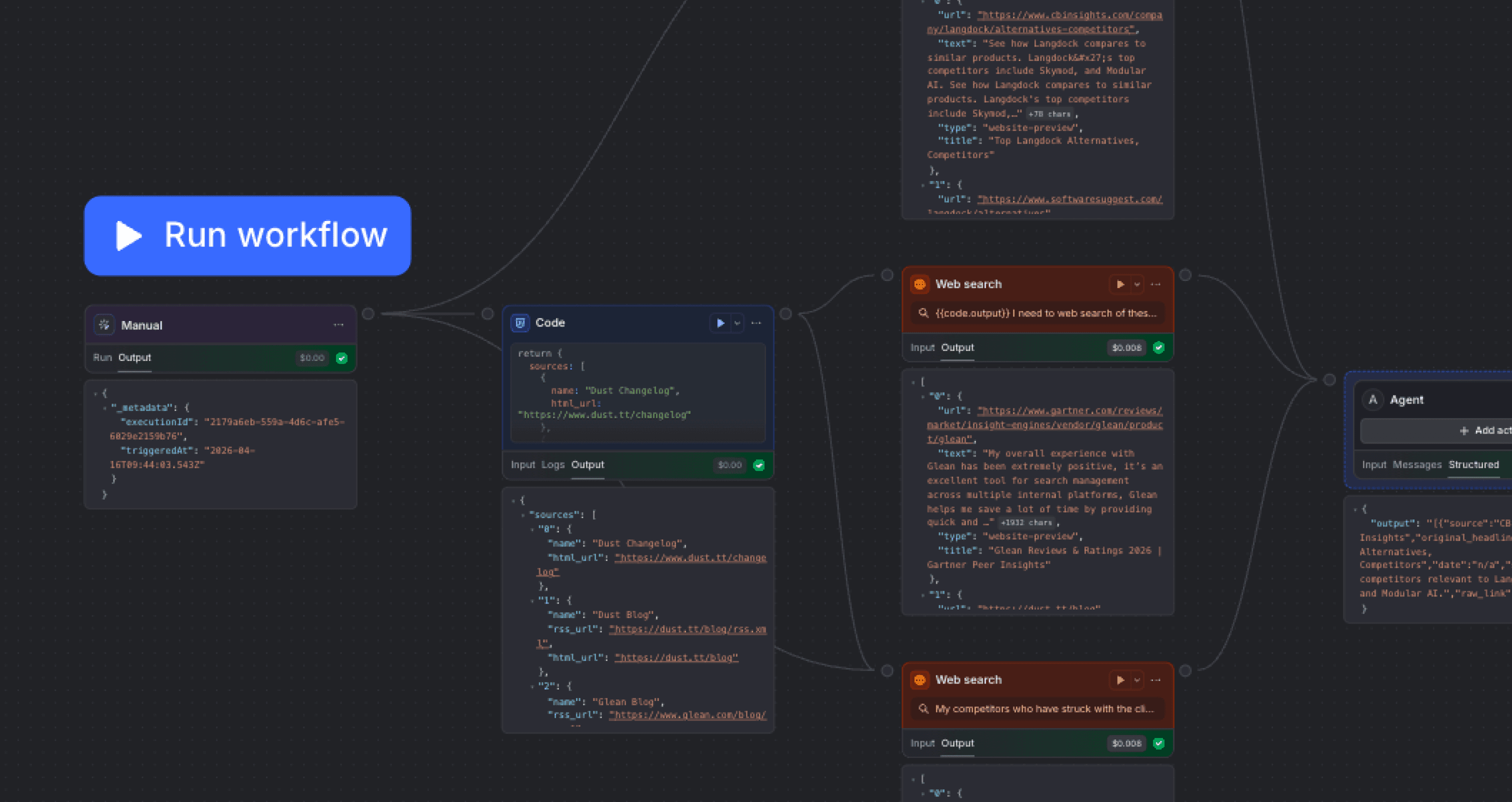Open the Input tab of Code node
1512x802 pixels.
[x=522, y=464]
